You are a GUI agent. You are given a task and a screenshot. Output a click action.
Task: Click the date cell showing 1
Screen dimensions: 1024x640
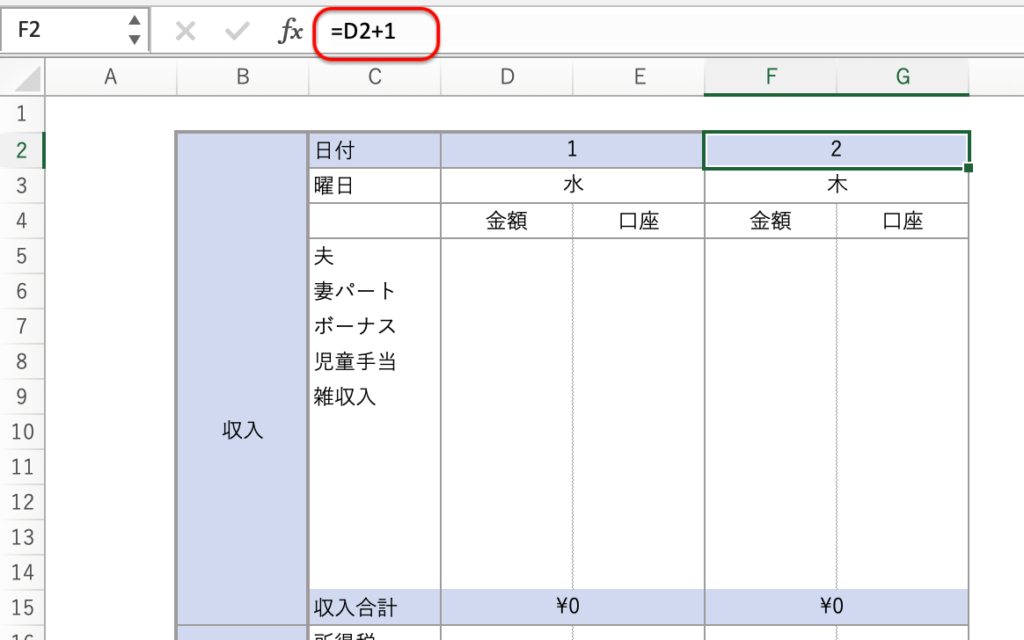(x=572, y=150)
